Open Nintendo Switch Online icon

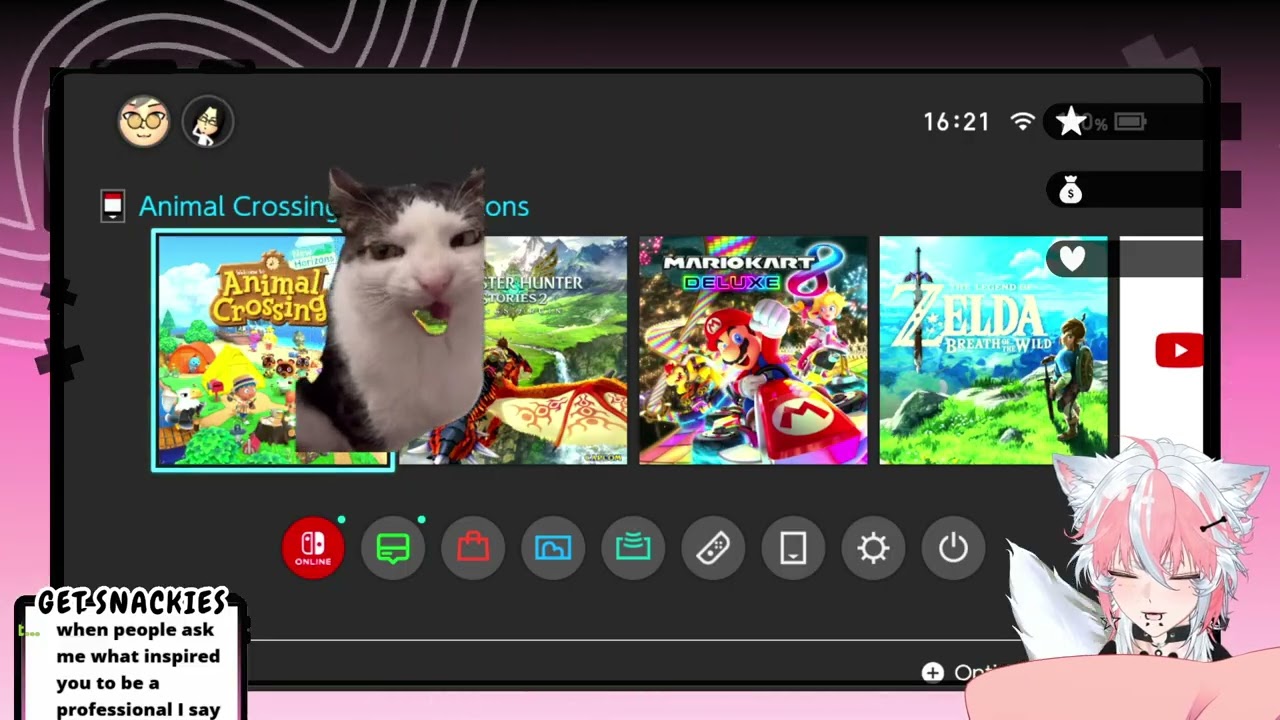(313, 548)
